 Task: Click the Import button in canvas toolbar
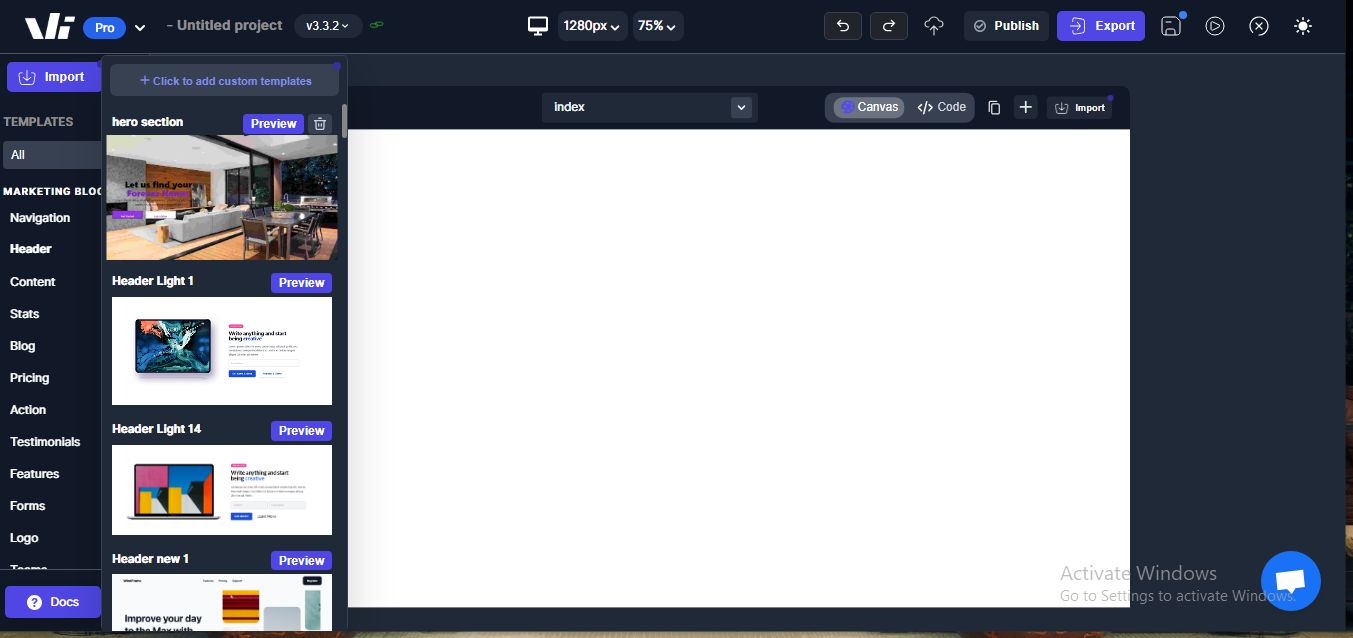pyautogui.click(x=1080, y=108)
